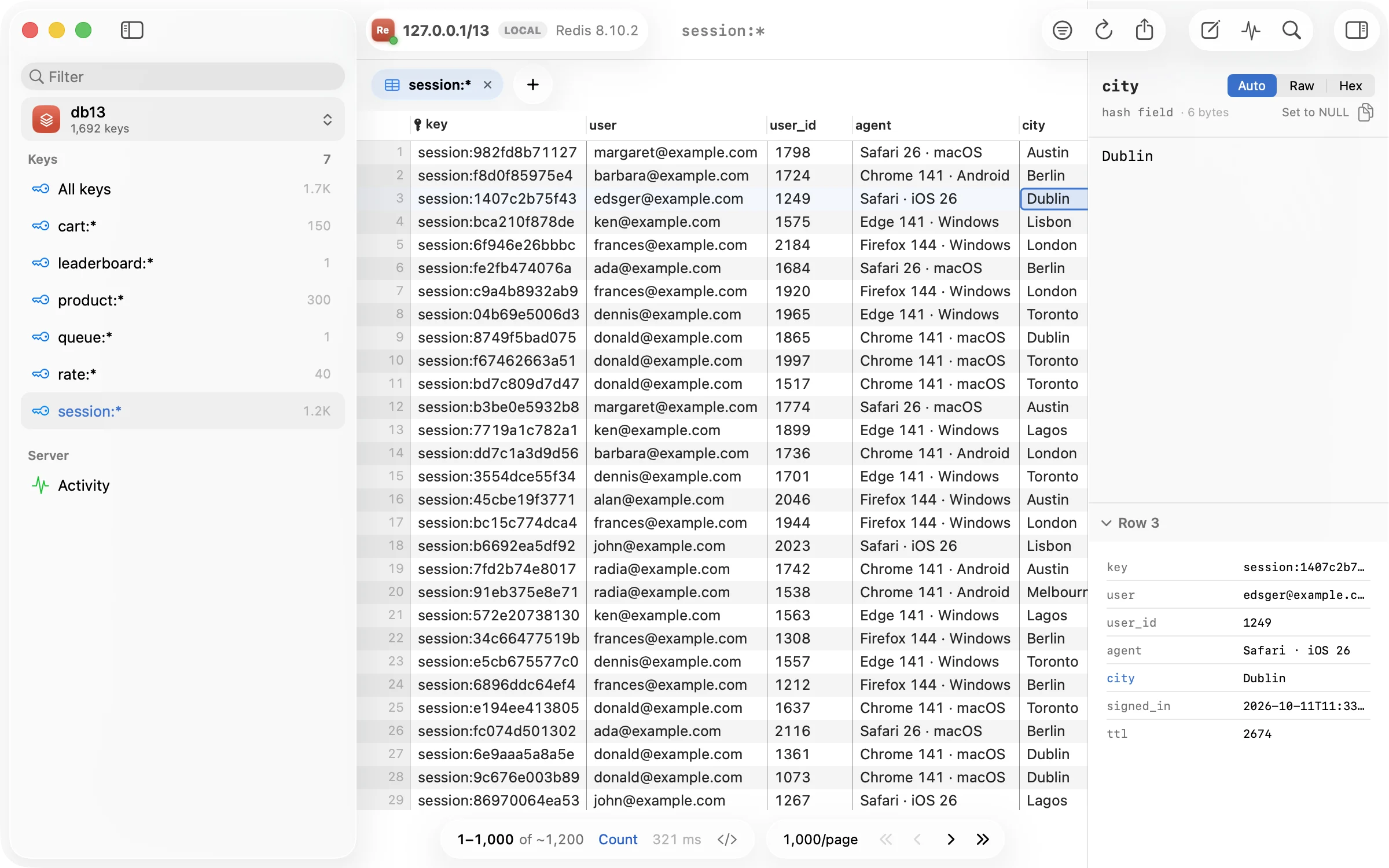Toggle the right inspector panel icon
This screenshot has width=1389, height=868.
pyautogui.click(x=1357, y=30)
